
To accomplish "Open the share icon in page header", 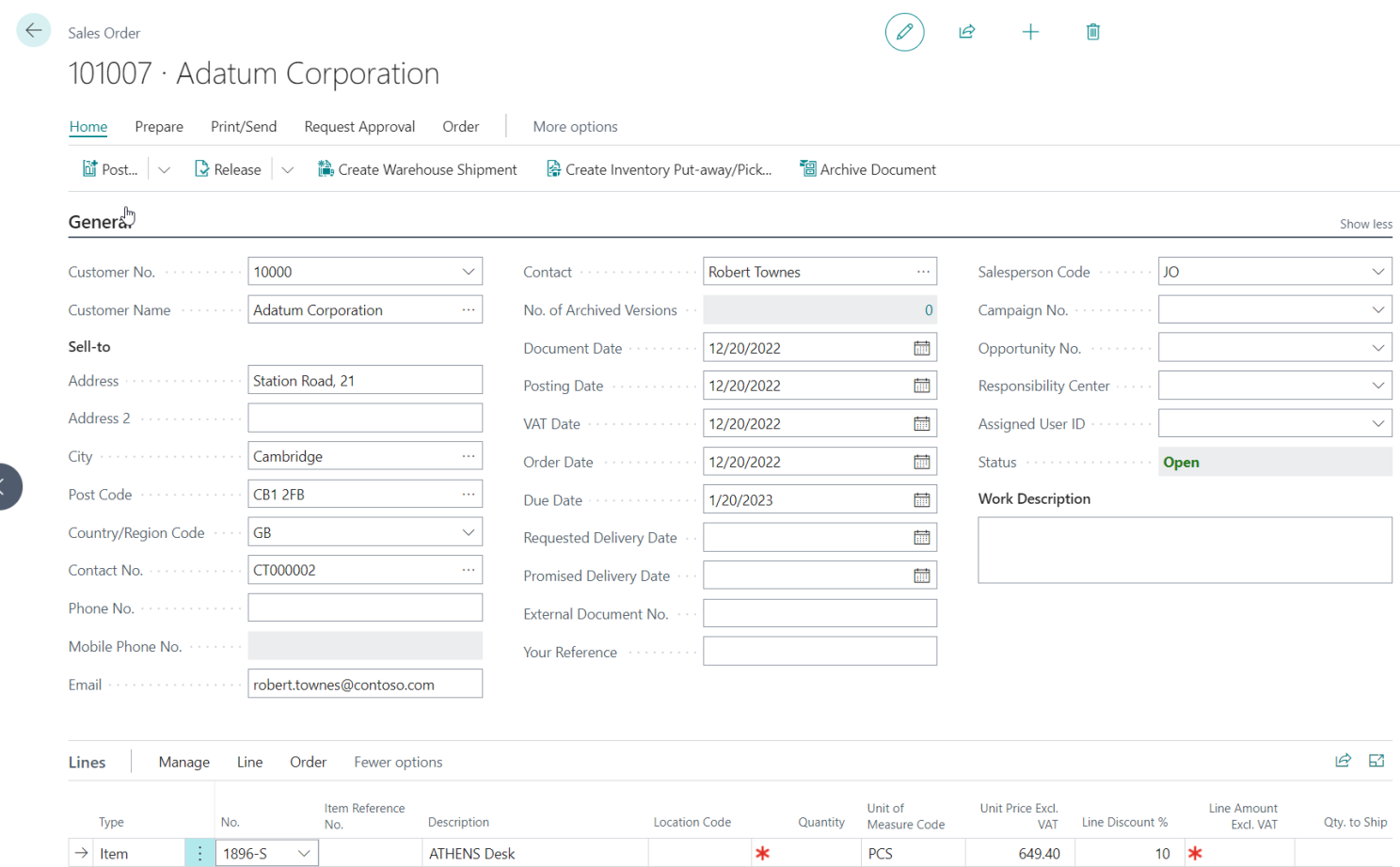I will point(966,32).
